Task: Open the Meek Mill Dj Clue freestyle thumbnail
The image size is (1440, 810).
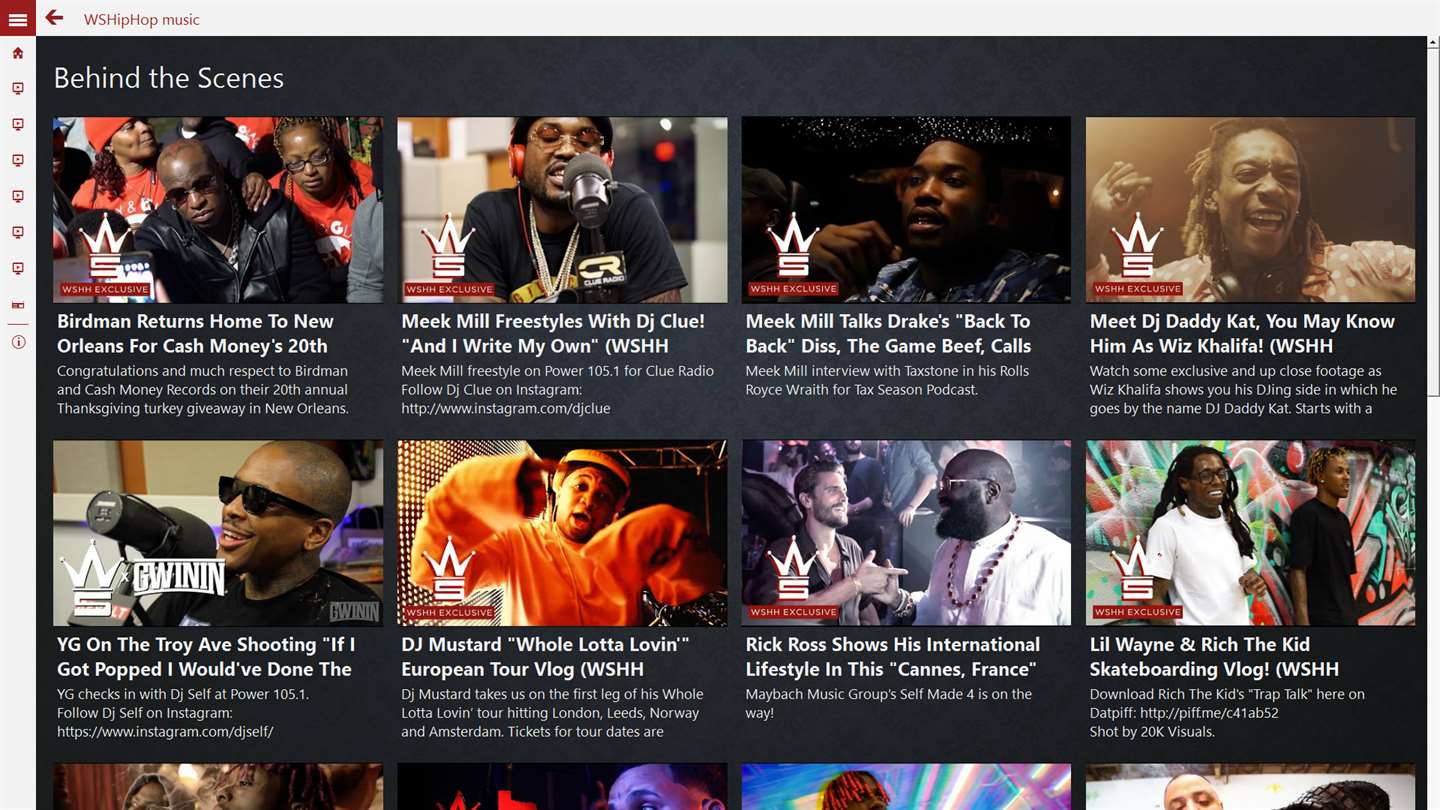Action: tap(562, 210)
